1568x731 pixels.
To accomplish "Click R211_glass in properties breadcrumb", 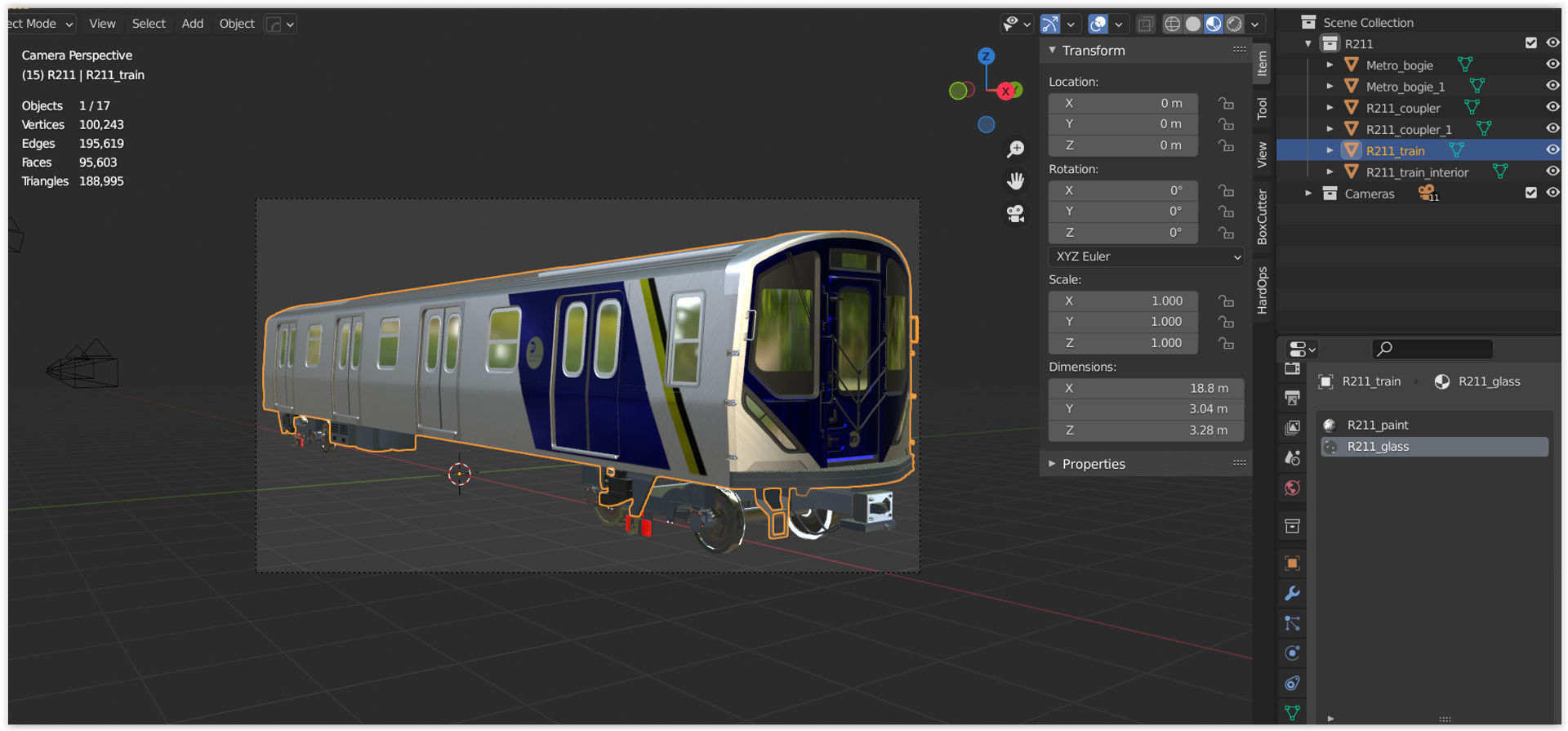I will click(1489, 381).
